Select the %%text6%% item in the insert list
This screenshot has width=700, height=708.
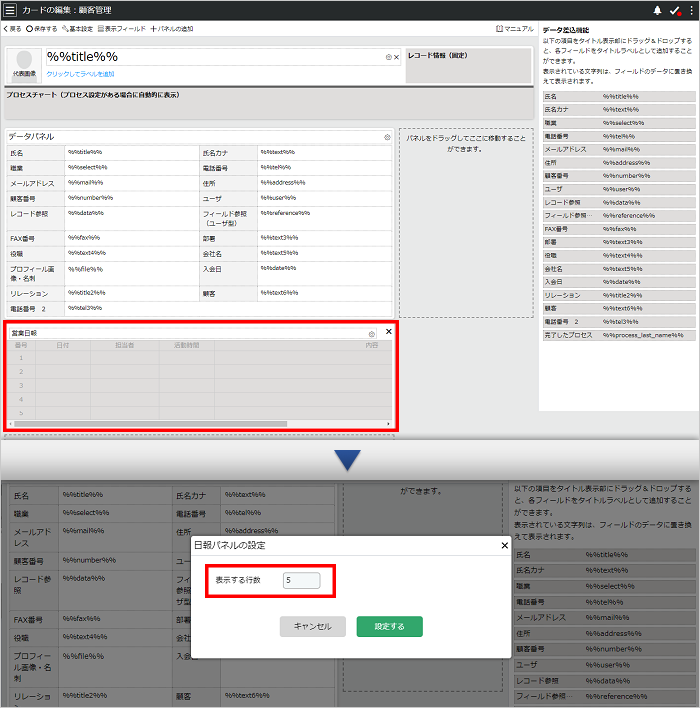coord(619,309)
